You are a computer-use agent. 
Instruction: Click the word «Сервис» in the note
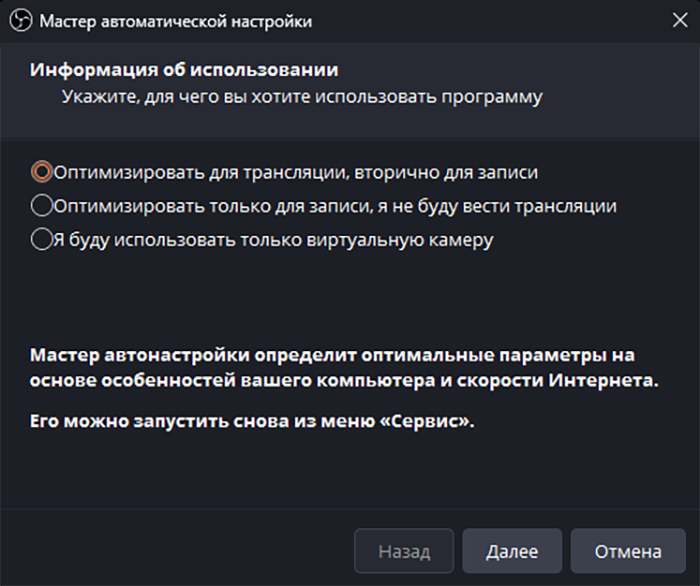(x=431, y=421)
